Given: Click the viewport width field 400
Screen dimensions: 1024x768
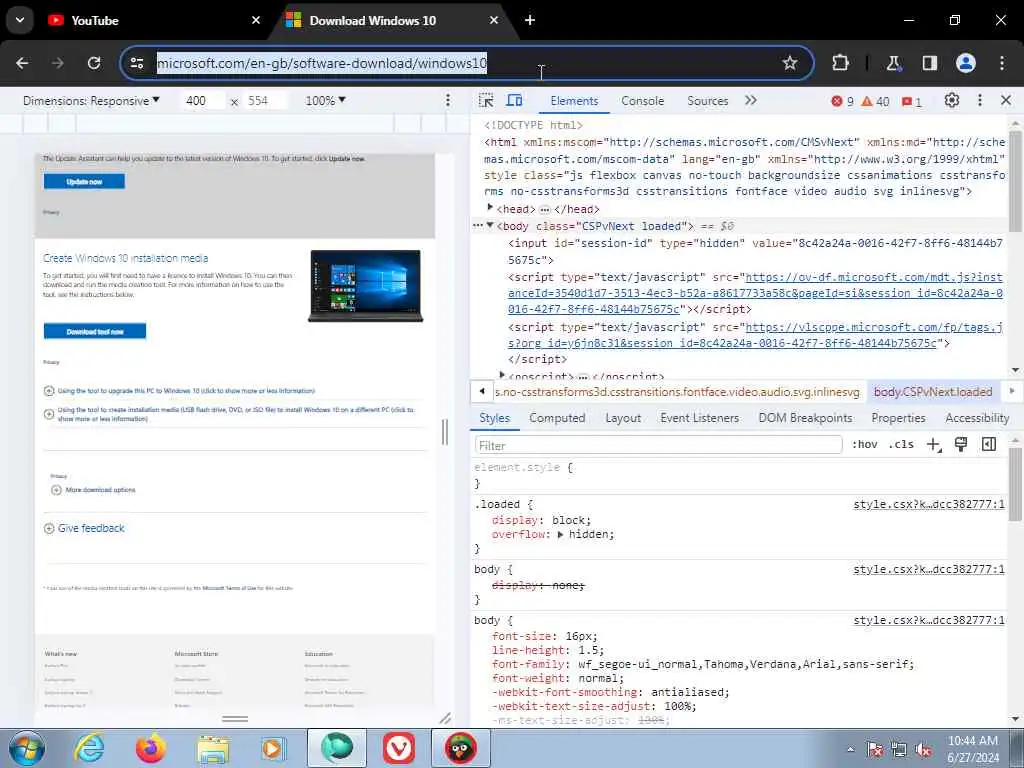Looking at the screenshot, I should [x=202, y=101].
